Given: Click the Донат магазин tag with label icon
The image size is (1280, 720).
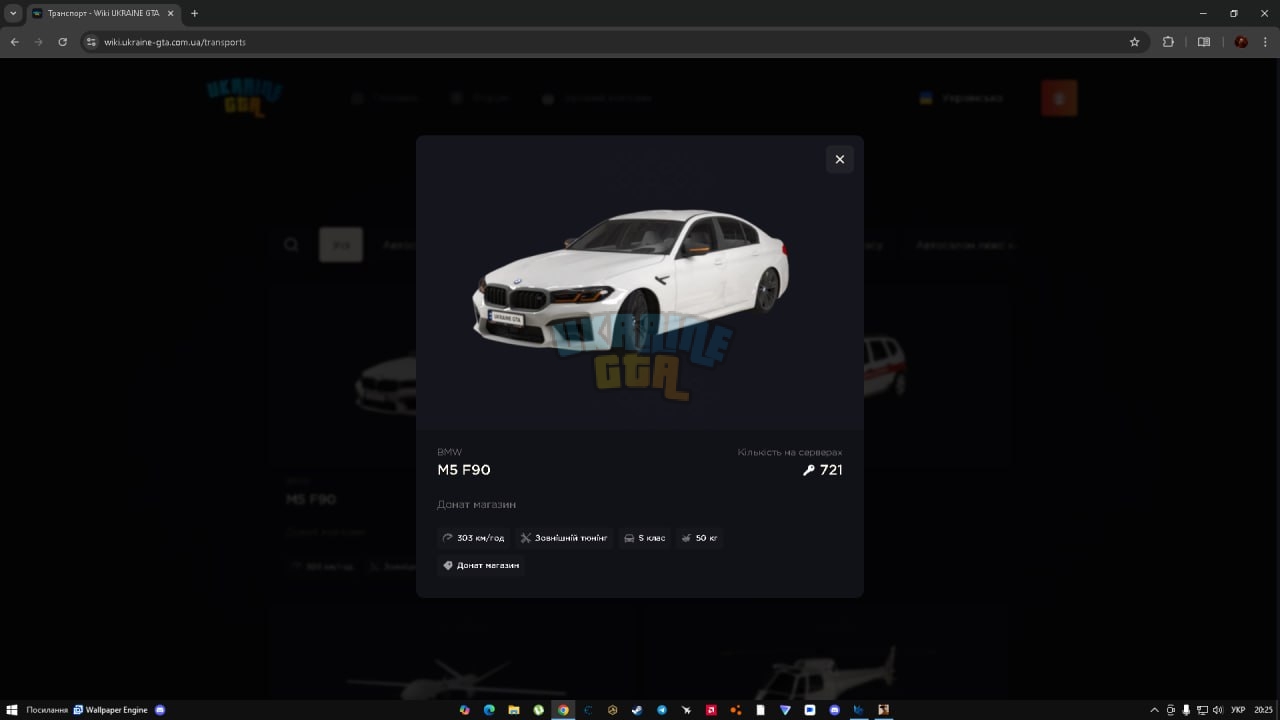Looking at the screenshot, I should [481, 565].
